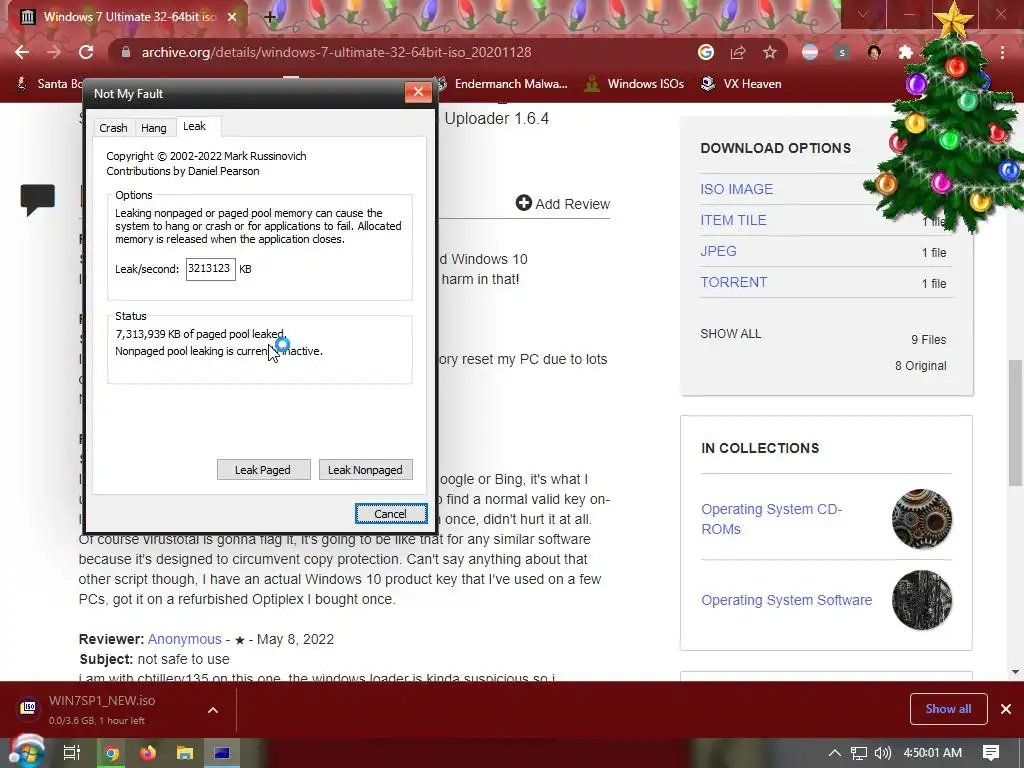The height and width of the screenshot is (768, 1024).
Task: Click the 8 Original files link
Action: [x=920, y=366]
